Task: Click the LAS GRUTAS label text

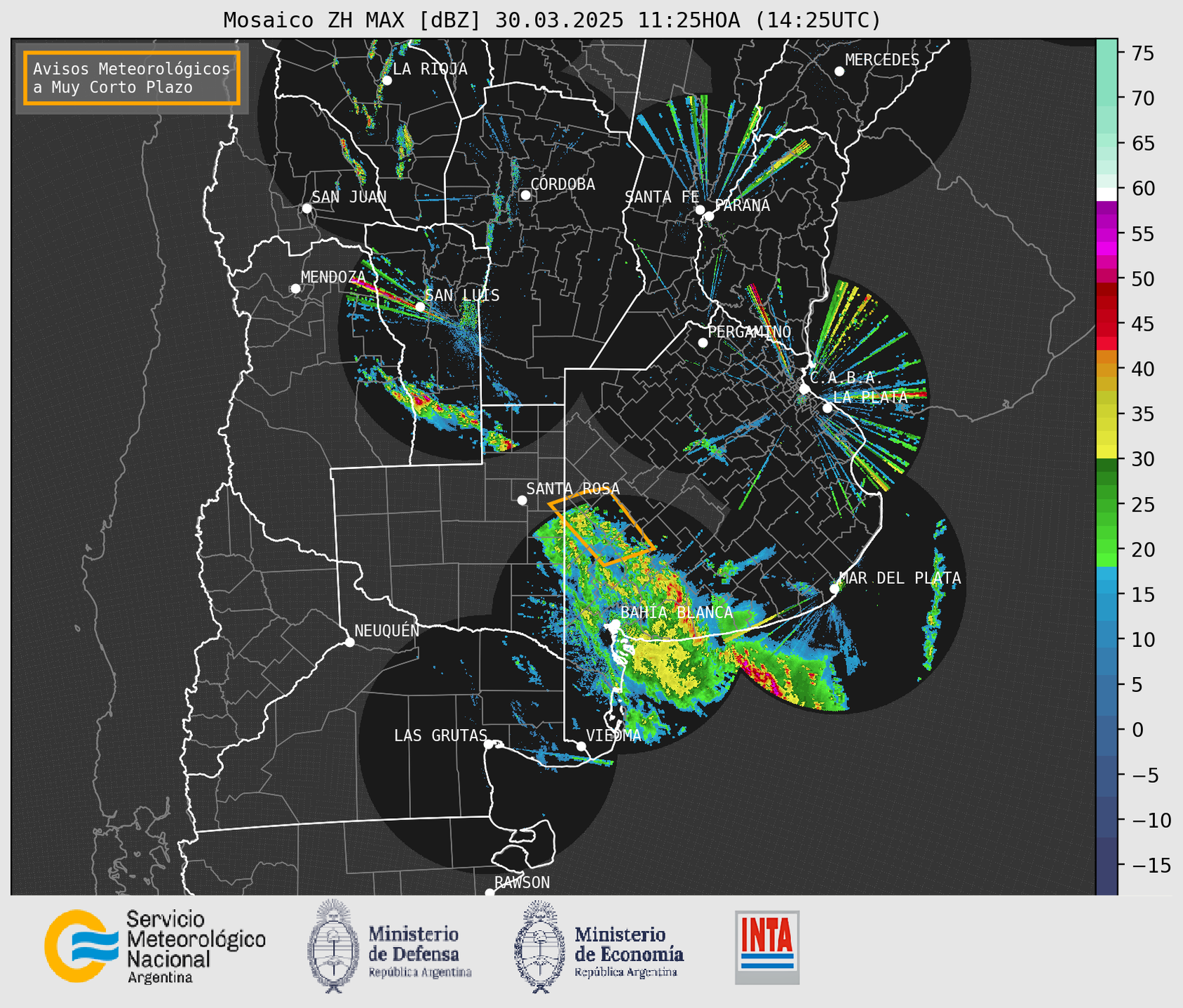Action: click(440, 735)
